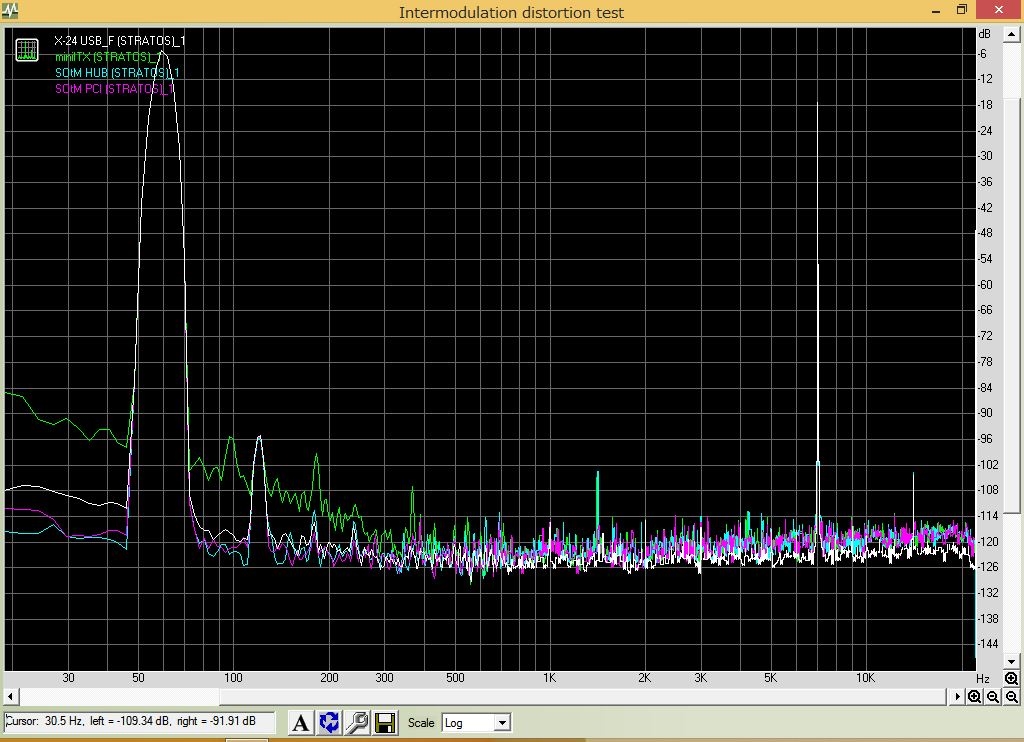Click the SOtM PCI (STRATOS) legend label
The height and width of the screenshot is (742, 1024).
pyautogui.click(x=113, y=89)
